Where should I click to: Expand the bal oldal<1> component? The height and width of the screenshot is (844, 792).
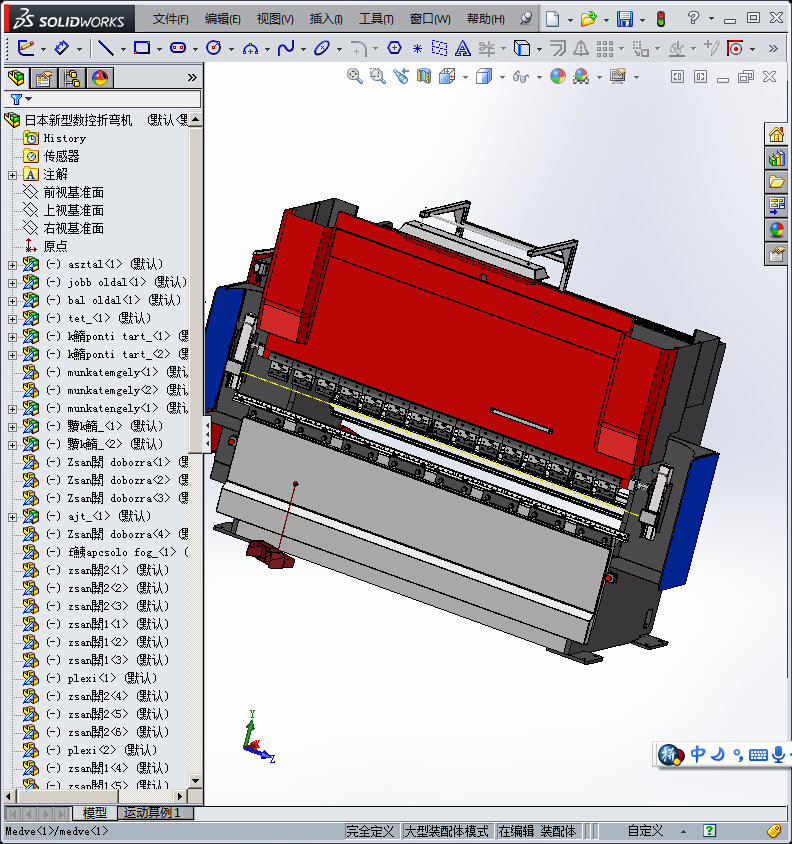pos(12,301)
